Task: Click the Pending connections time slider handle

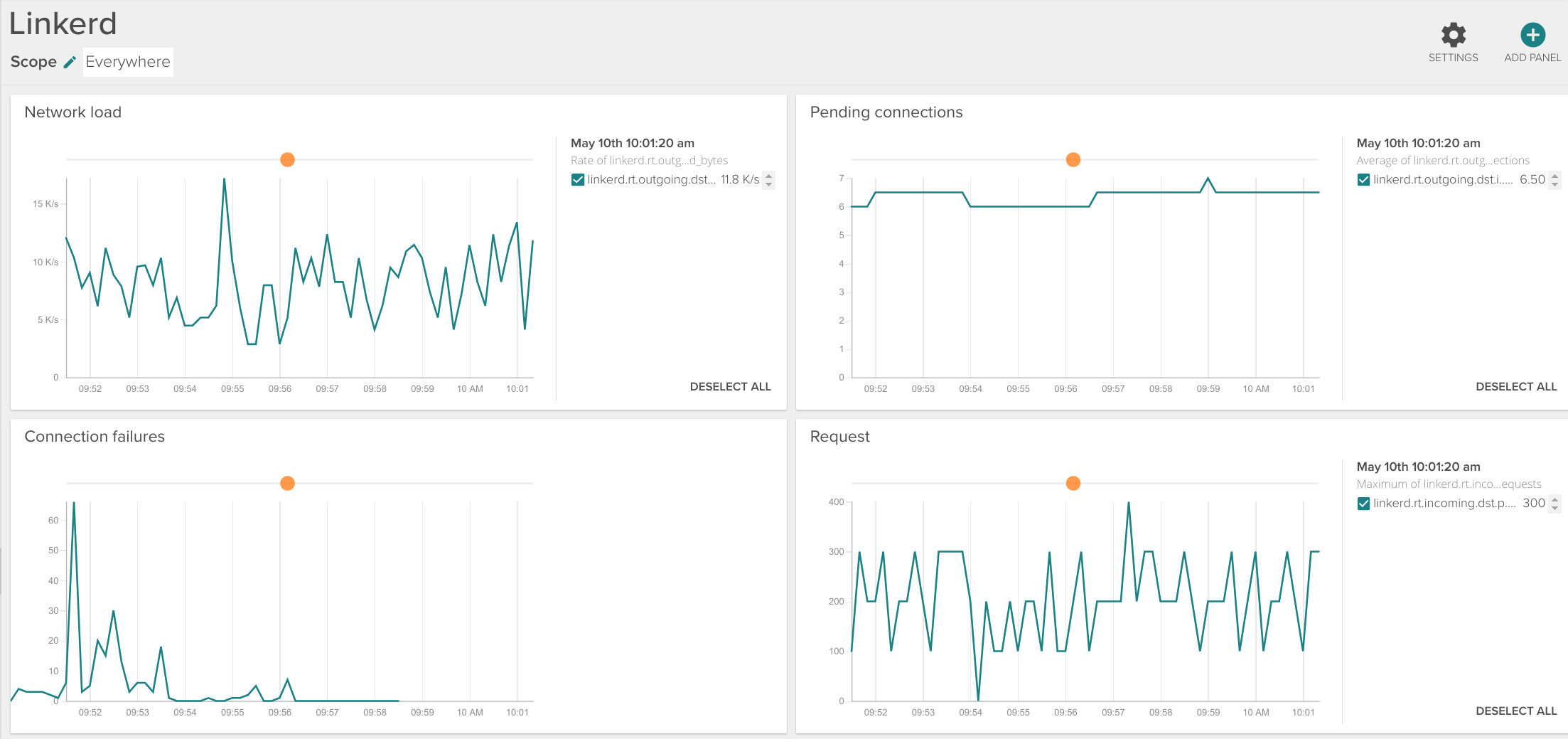Action: tap(1073, 159)
